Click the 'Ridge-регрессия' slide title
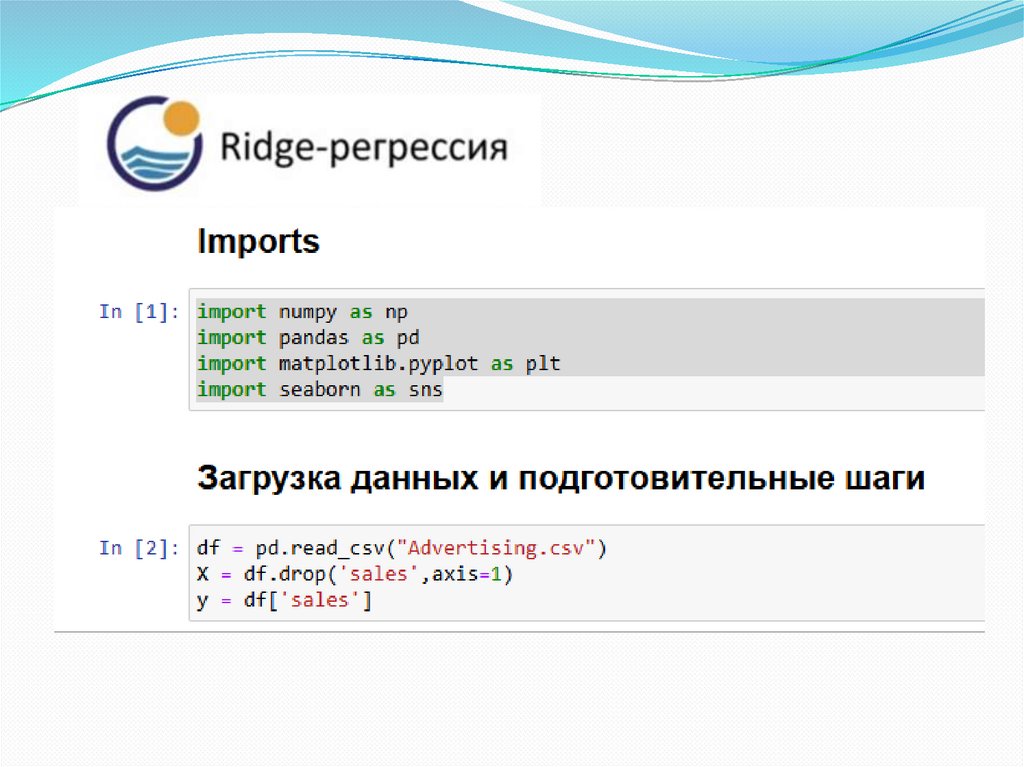Screen dimensions: 1024x767 364,147
